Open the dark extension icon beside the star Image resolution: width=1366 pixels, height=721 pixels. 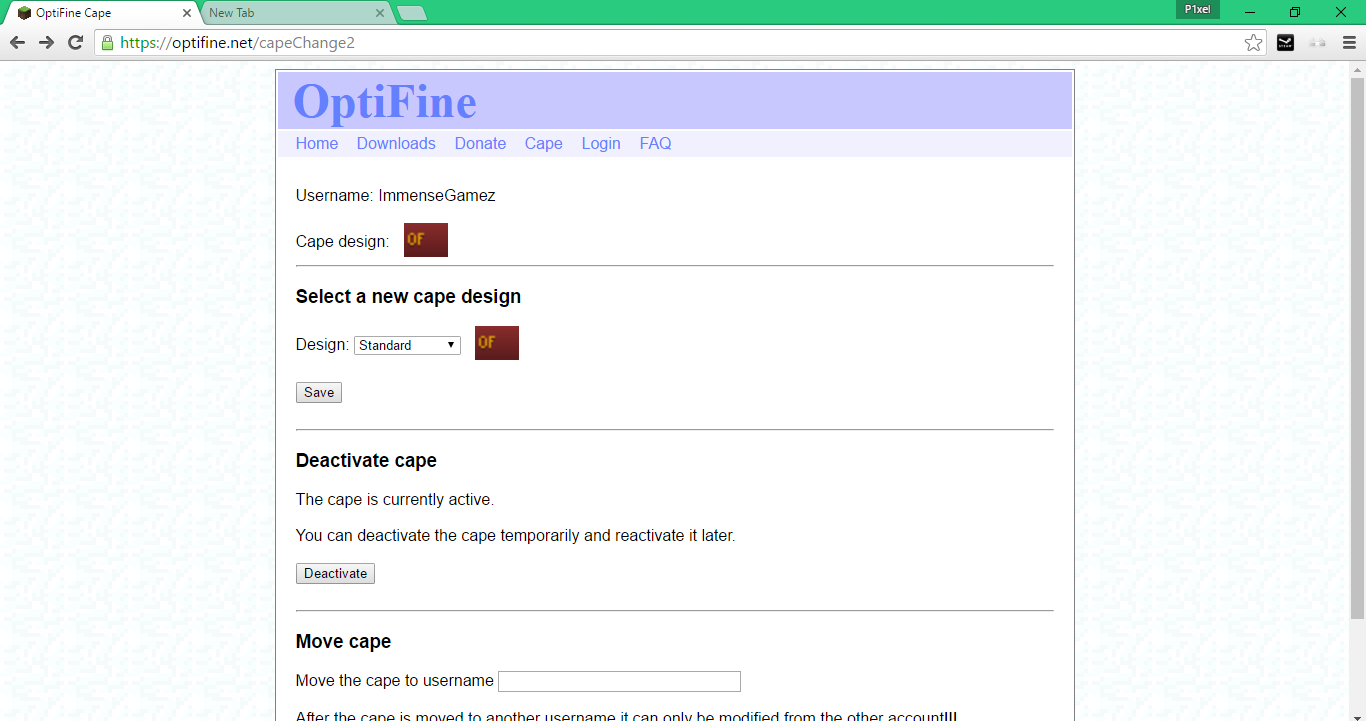[1285, 42]
